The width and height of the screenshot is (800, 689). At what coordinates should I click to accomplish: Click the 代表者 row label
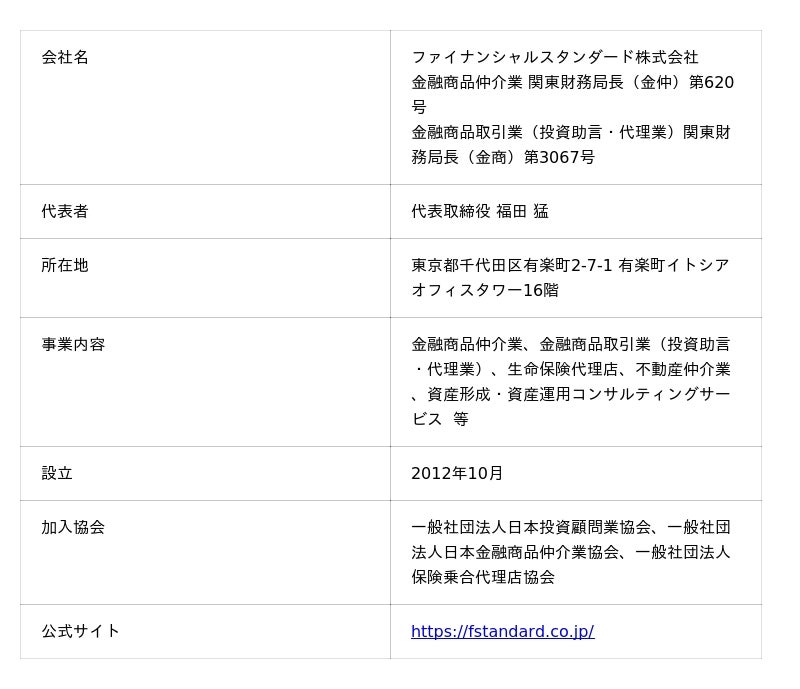pos(65,212)
